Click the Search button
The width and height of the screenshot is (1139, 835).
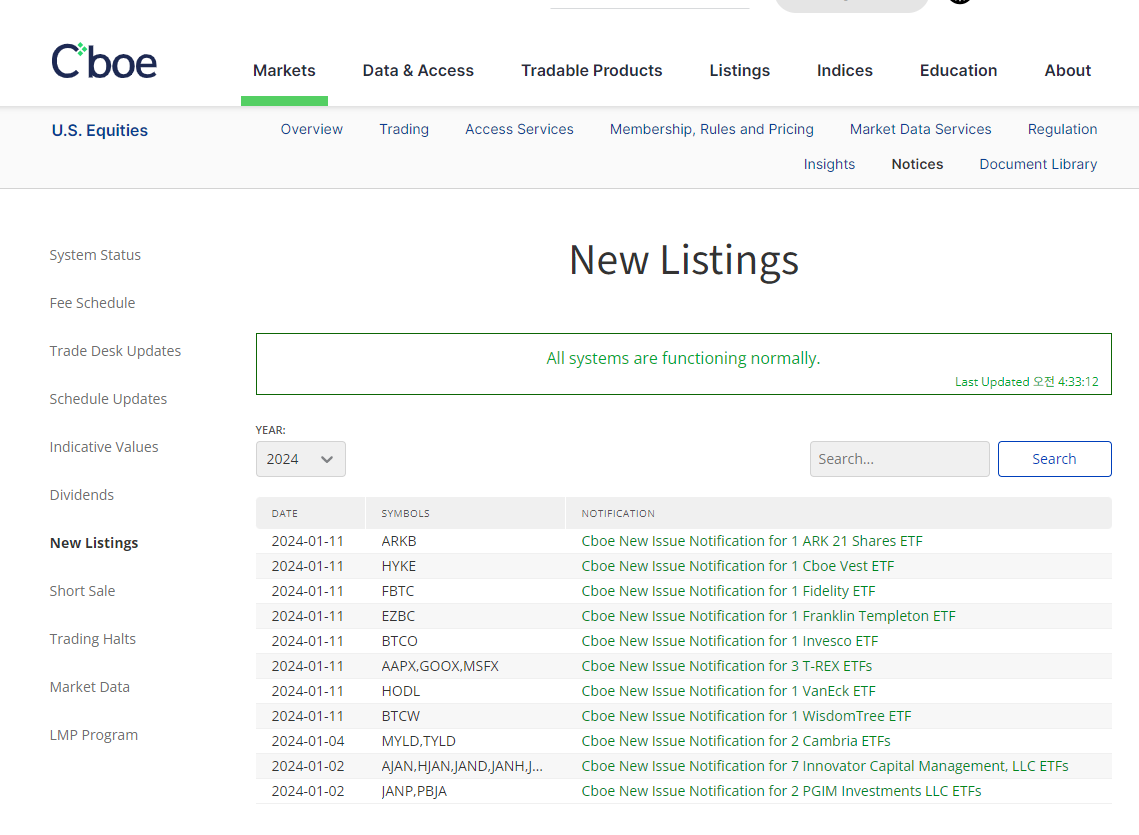tap(1054, 459)
